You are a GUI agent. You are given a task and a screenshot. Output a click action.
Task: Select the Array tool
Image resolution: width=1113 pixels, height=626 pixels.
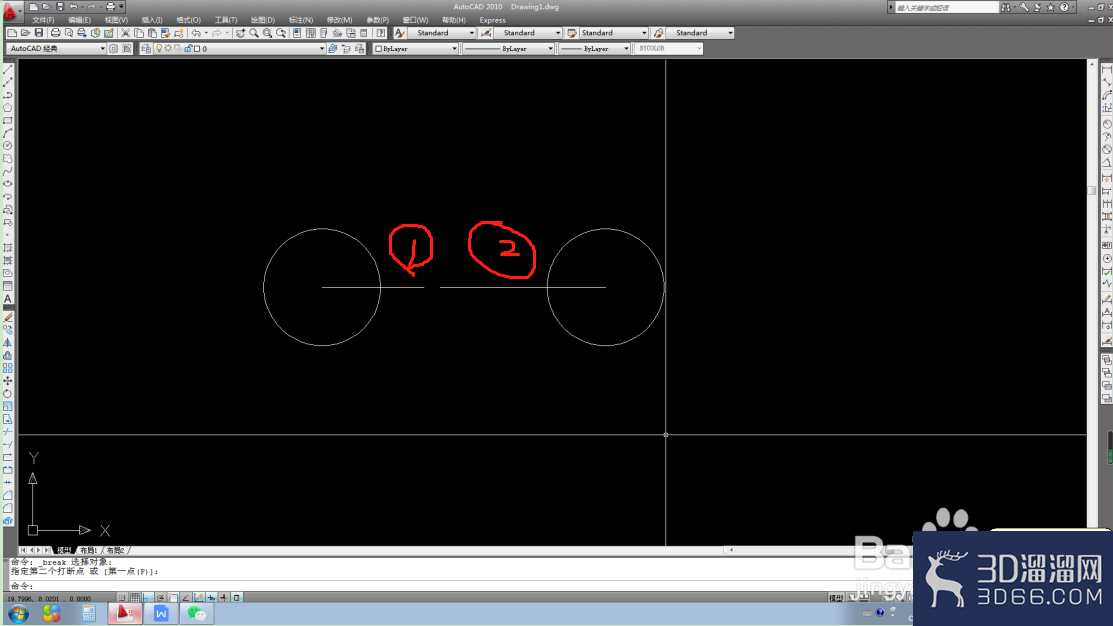point(8,368)
